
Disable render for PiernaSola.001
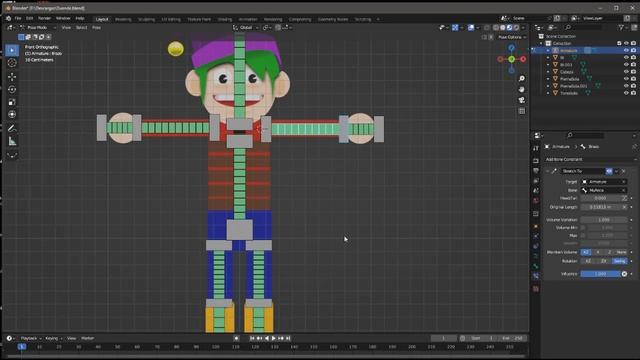coord(633,86)
